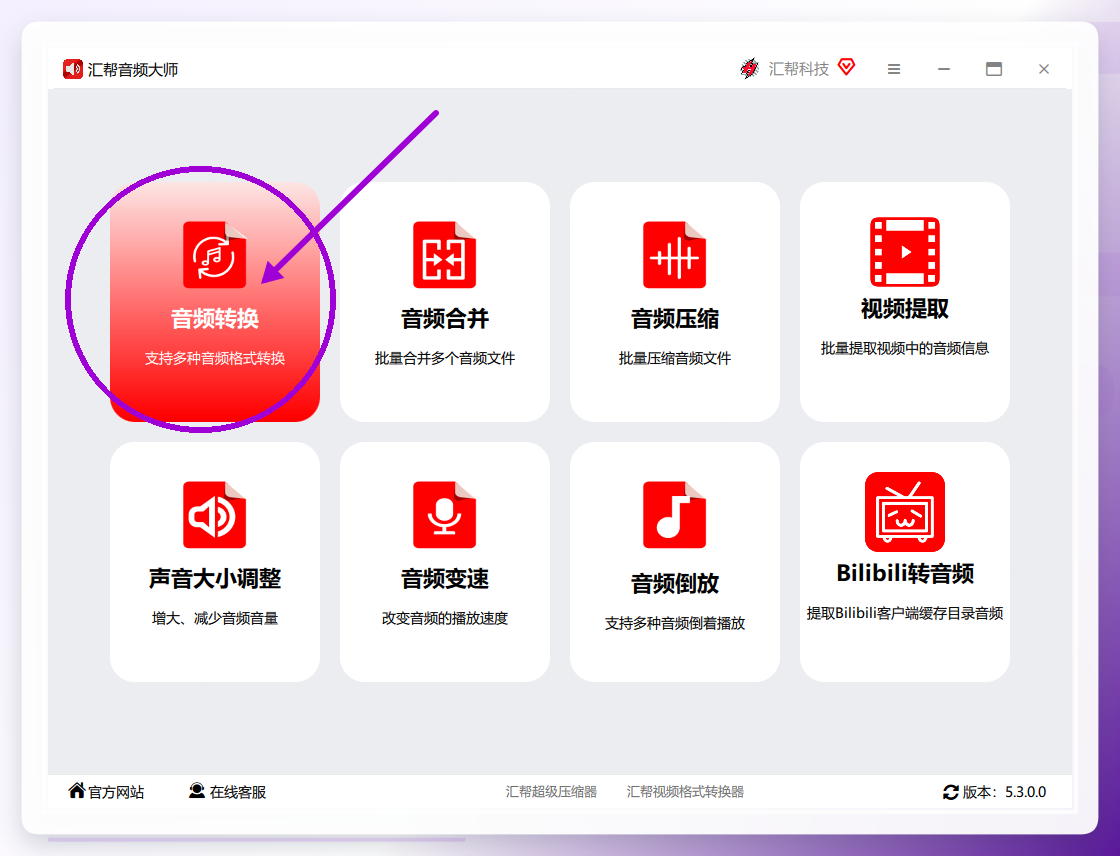The height and width of the screenshot is (856, 1120).
Task: Click the 汇帮音频大师 app logo icon
Action: [73, 69]
